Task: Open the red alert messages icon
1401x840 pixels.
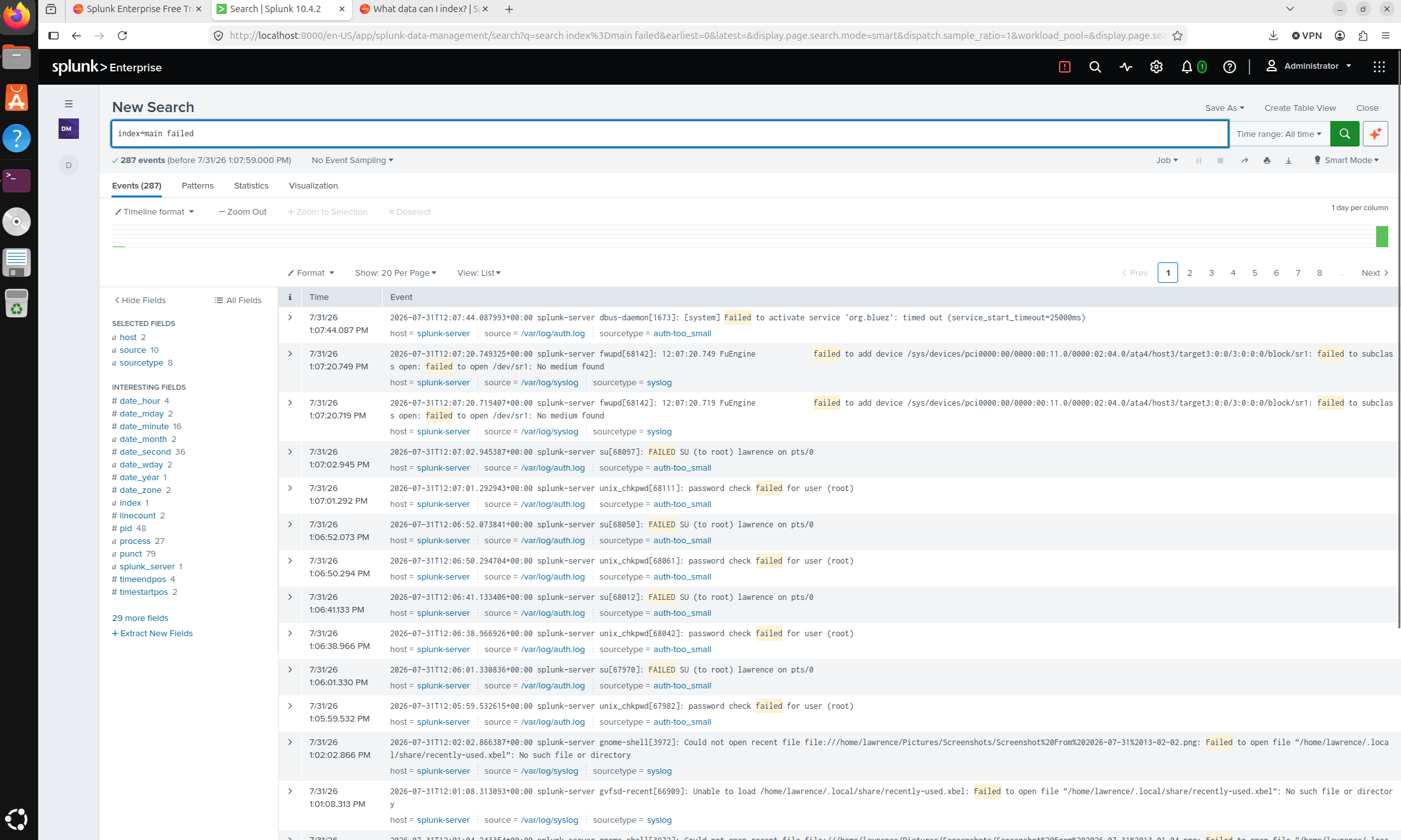Action: pyautogui.click(x=1064, y=67)
